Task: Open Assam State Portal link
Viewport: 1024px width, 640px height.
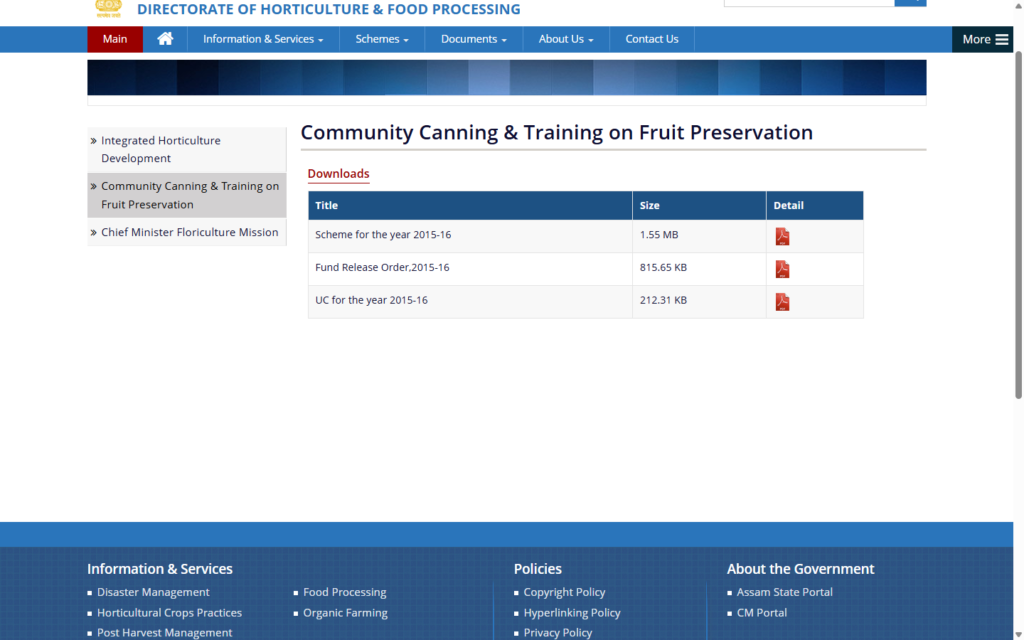Action: pos(784,592)
